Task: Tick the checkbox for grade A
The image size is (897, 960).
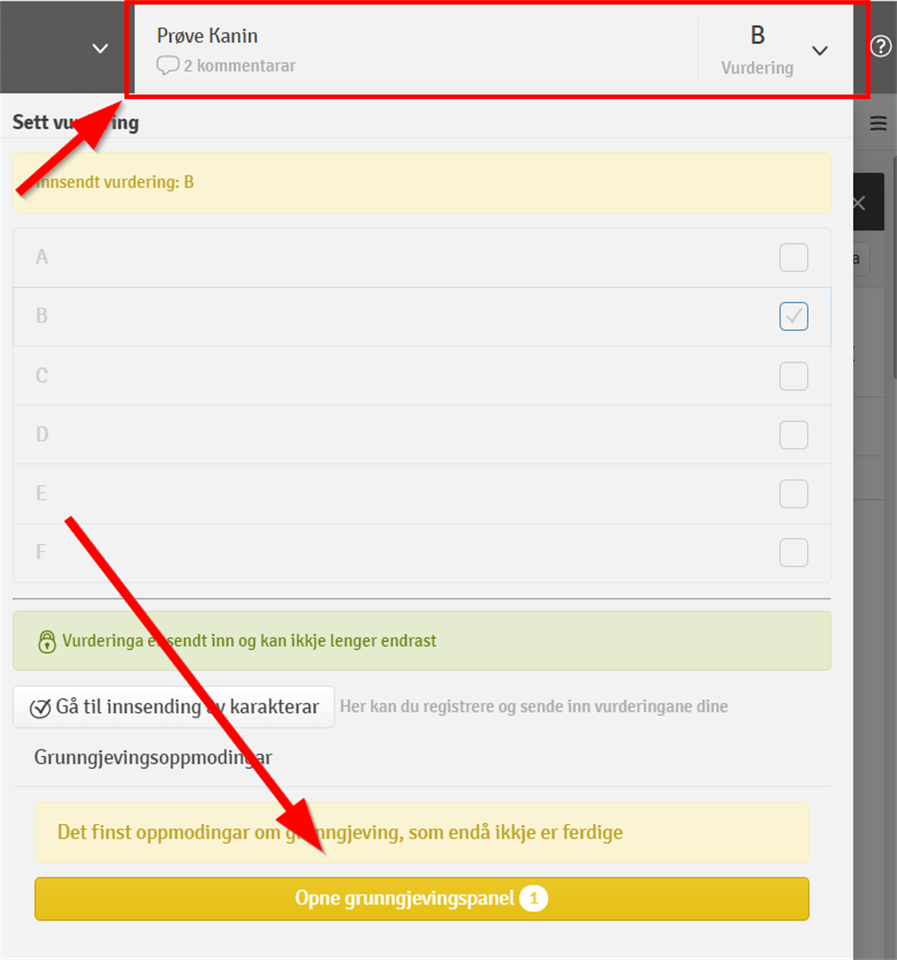Action: coord(794,258)
